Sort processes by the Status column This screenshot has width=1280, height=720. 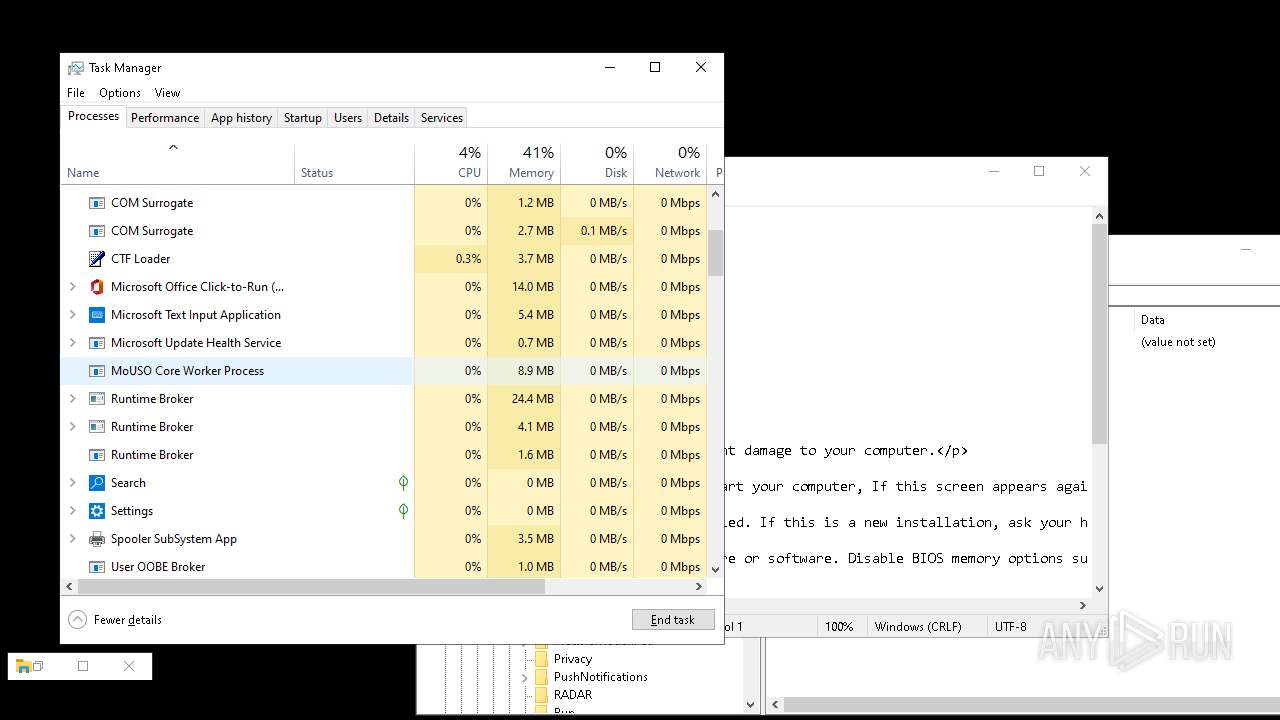coord(354,164)
